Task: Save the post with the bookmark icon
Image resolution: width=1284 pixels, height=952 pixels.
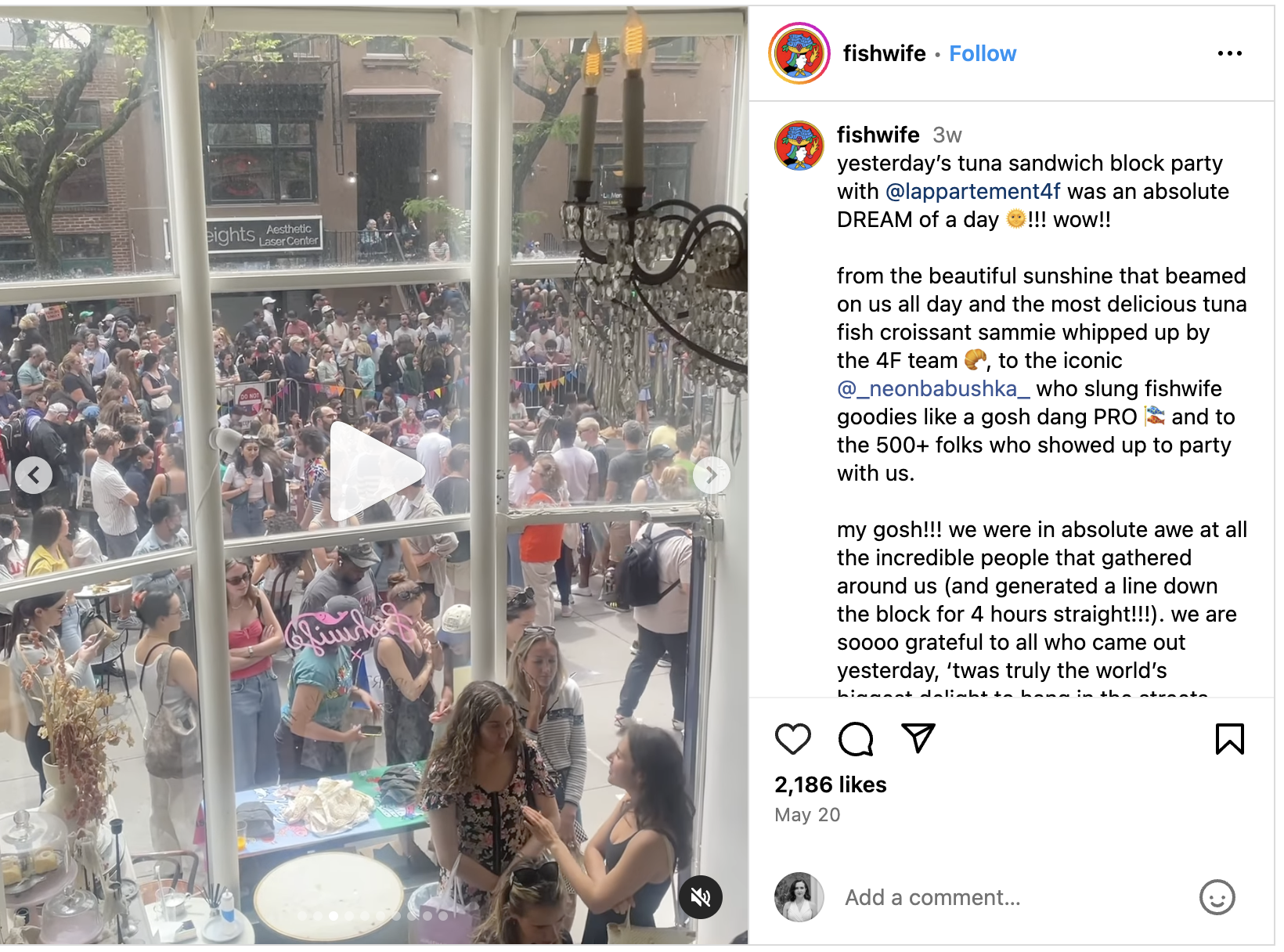Action: (x=1229, y=738)
